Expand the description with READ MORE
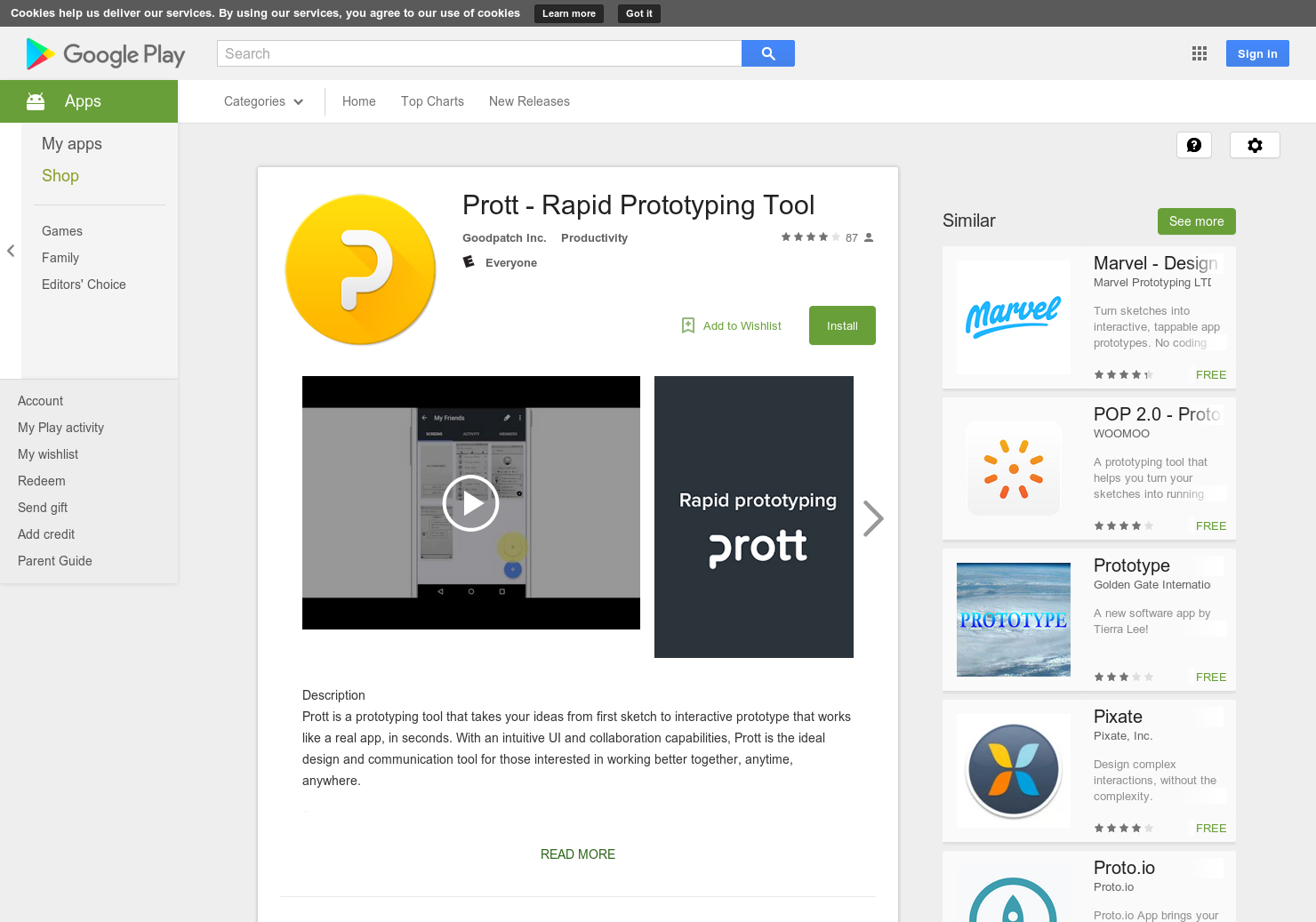 (x=577, y=854)
